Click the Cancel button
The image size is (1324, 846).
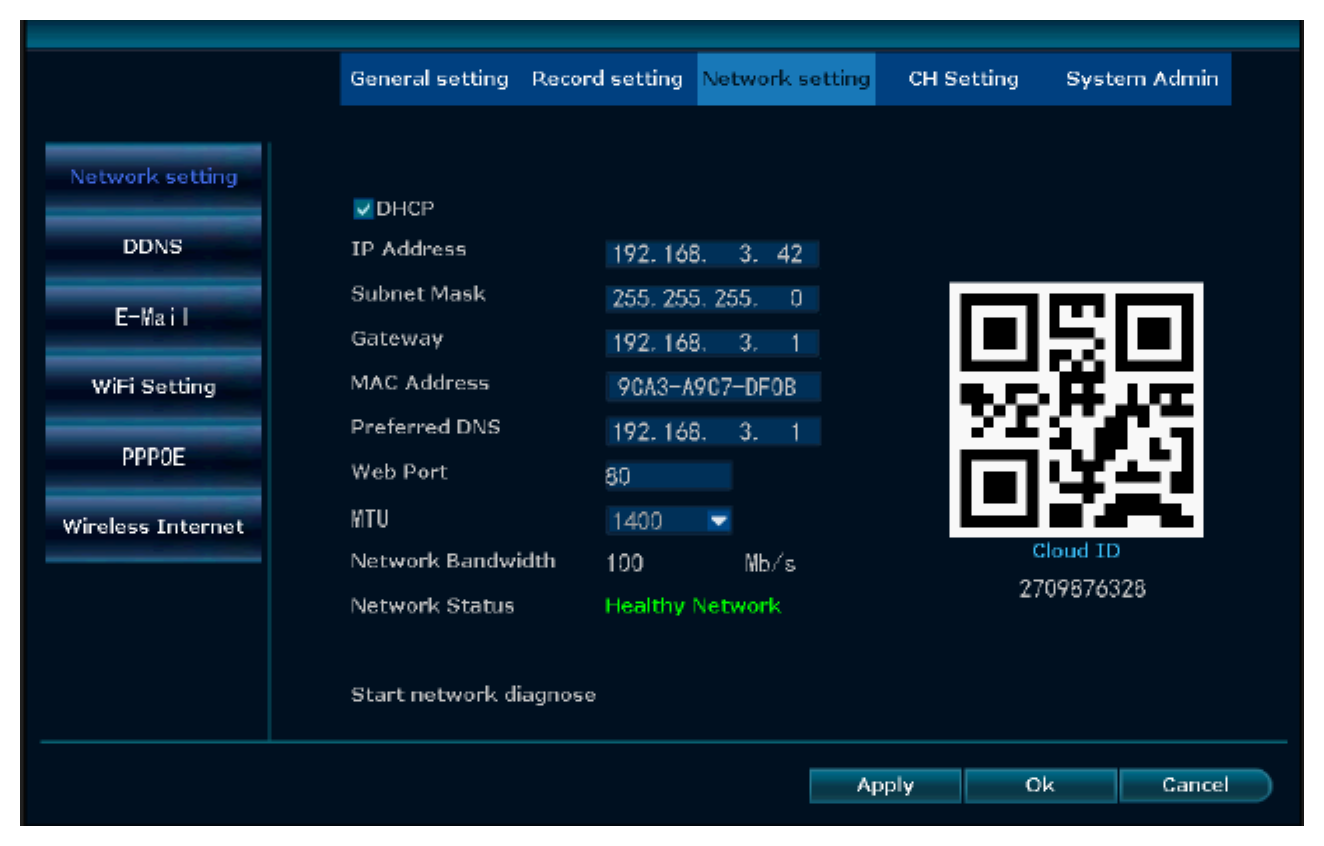[1195, 786]
